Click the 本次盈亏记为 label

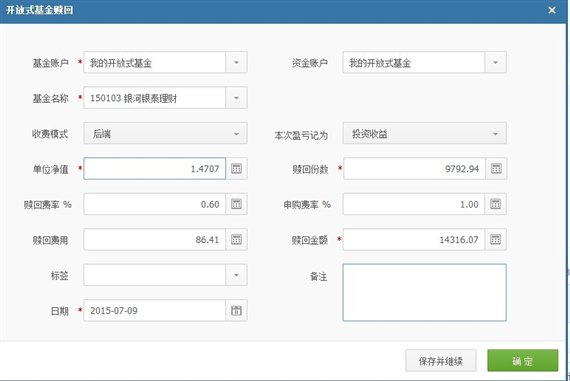tap(301, 135)
